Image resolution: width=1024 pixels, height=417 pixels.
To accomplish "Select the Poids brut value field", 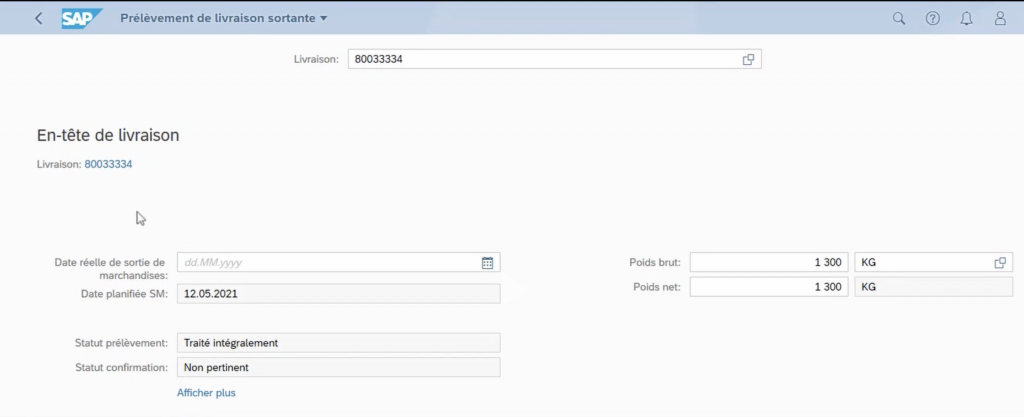I will click(769, 263).
